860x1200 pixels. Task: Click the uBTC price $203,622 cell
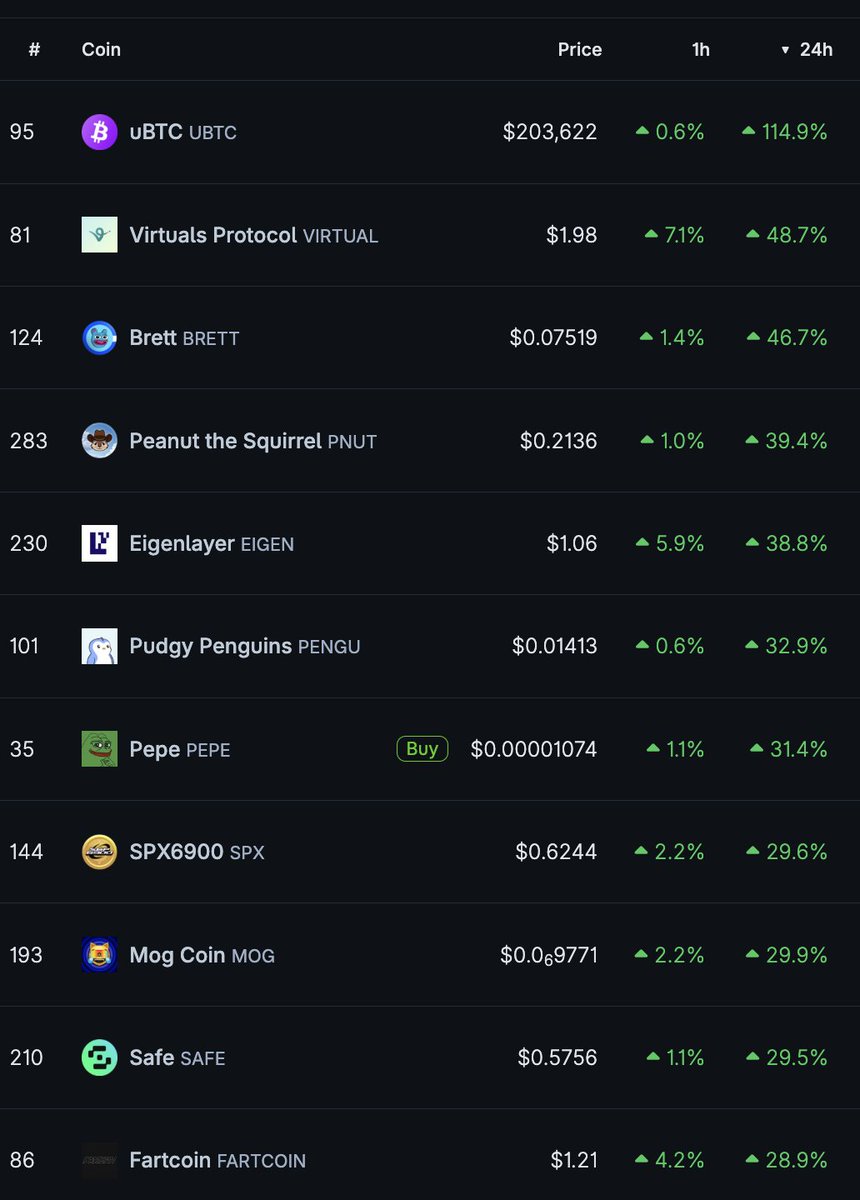[x=549, y=132]
